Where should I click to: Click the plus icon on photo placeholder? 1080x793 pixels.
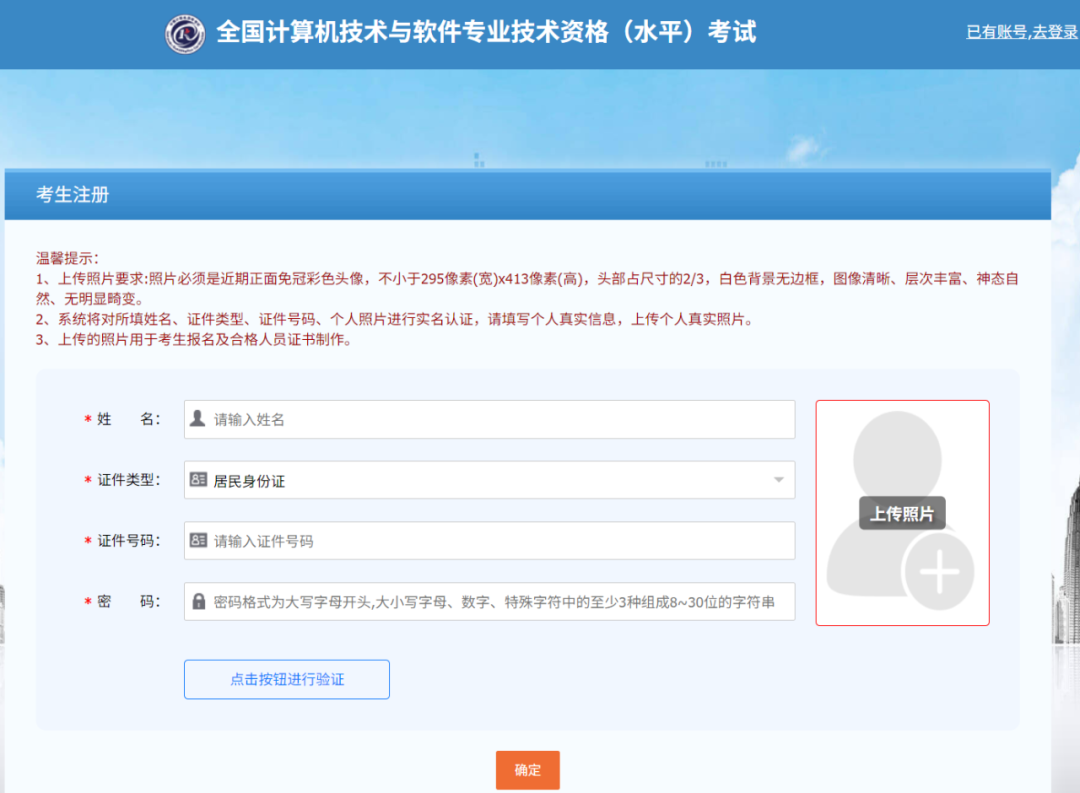(x=939, y=571)
